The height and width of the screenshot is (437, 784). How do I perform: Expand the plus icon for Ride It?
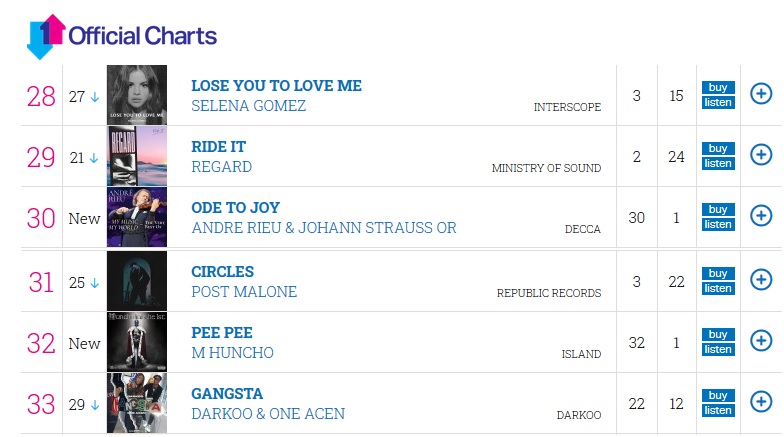760,155
